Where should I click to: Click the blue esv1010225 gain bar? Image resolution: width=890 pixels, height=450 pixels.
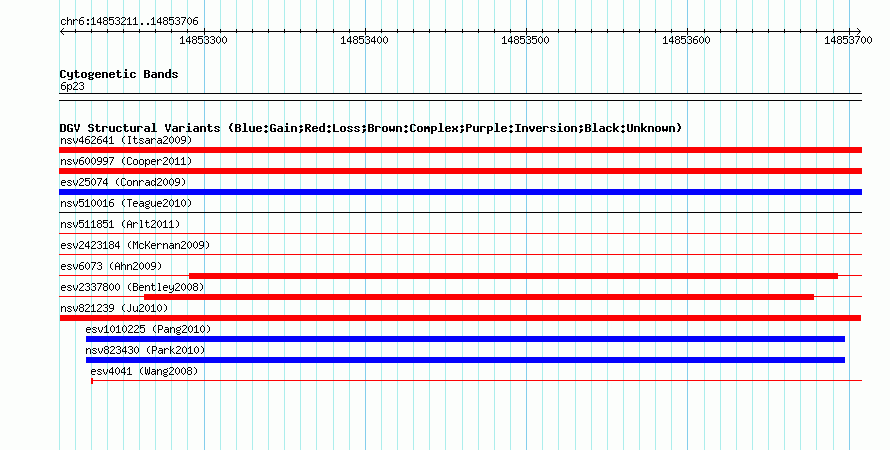click(x=465, y=339)
